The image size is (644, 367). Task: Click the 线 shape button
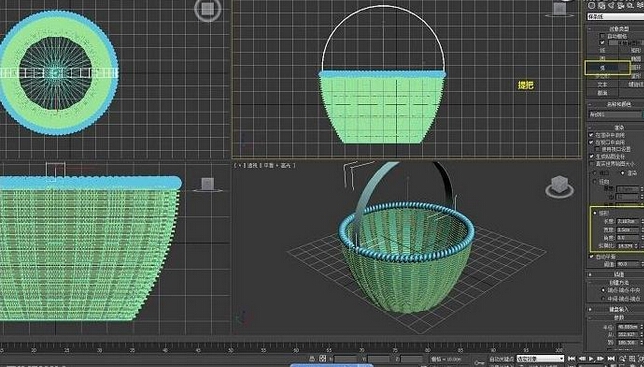click(x=603, y=50)
